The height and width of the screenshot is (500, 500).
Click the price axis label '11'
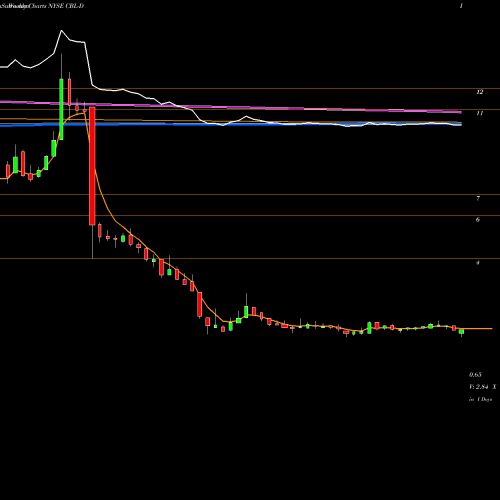(x=479, y=113)
